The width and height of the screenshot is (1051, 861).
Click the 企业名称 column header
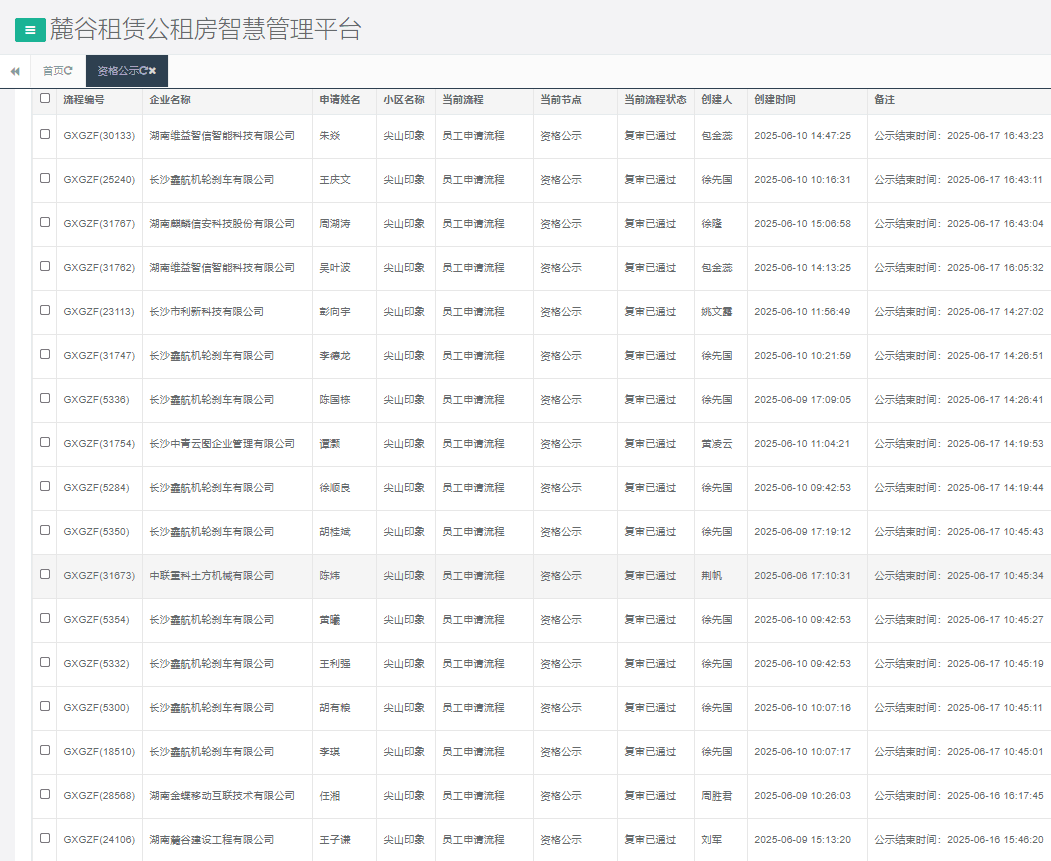click(170, 100)
